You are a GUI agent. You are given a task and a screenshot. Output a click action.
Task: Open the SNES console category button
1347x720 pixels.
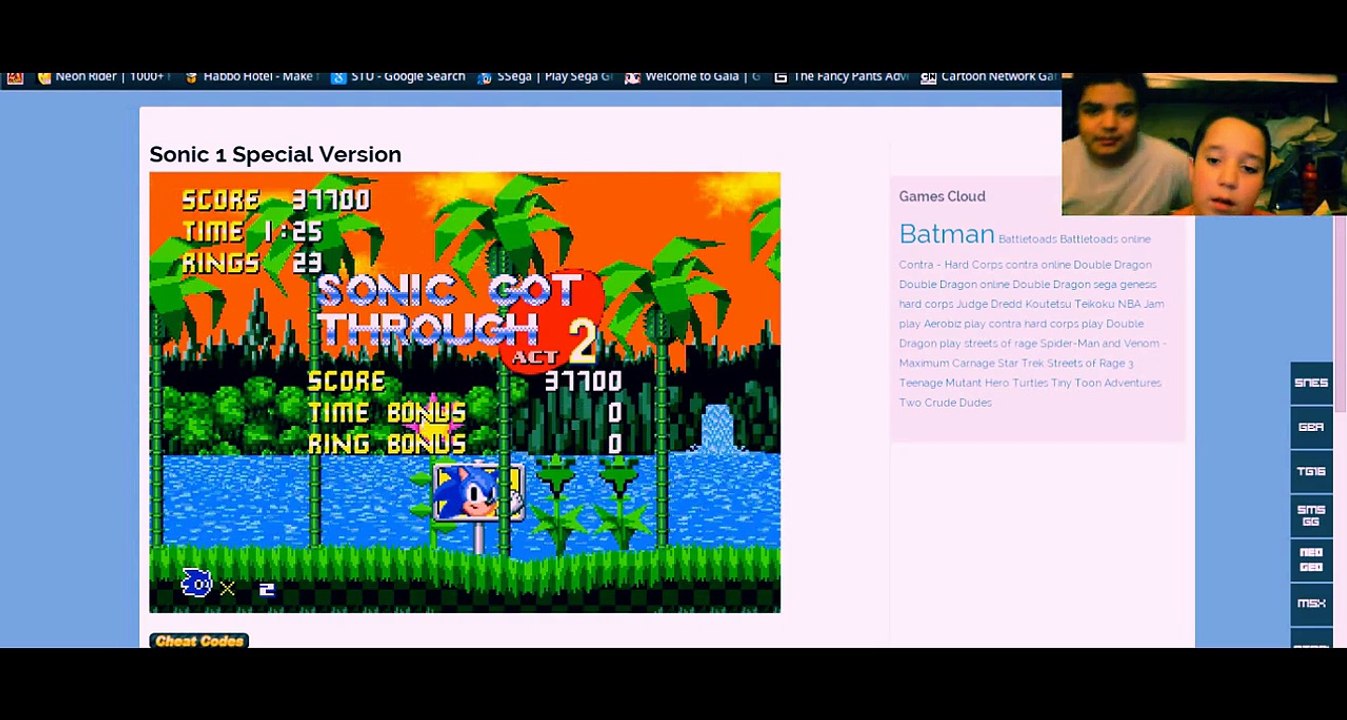pyautogui.click(x=1311, y=383)
